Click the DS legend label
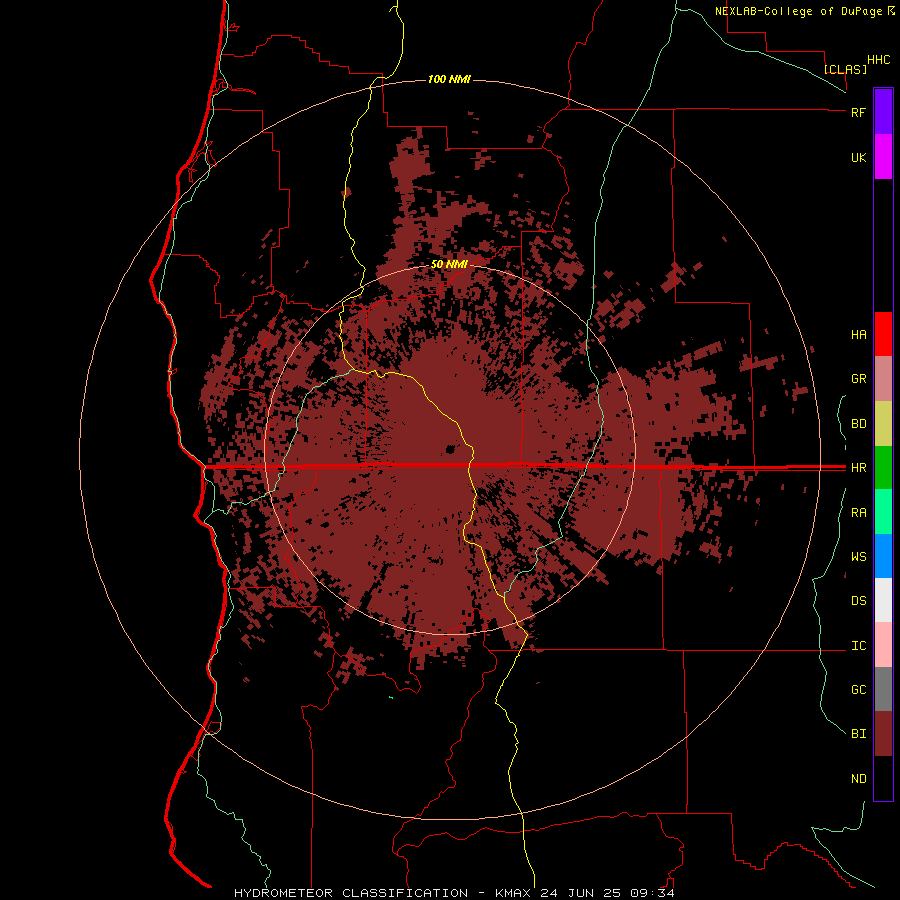The height and width of the screenshot is (900, 900). (858, 601)
